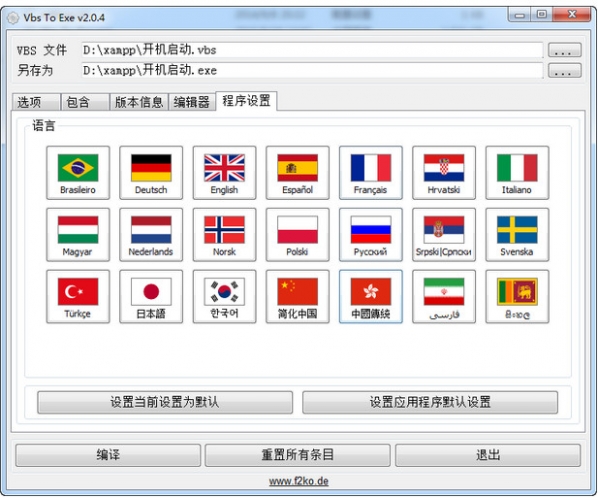The width and height of the screenshot is (598, 498).
Task: Maximize the Vbs To Exe window
Action: (542, 15)
